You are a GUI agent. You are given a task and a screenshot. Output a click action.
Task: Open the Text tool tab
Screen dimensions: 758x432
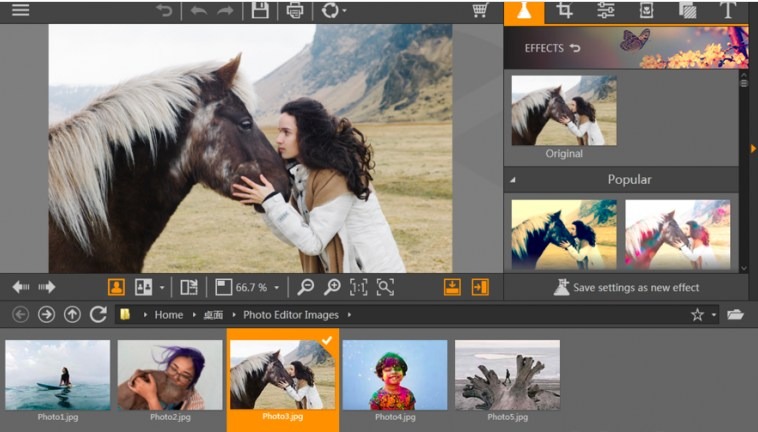point(728,10)
